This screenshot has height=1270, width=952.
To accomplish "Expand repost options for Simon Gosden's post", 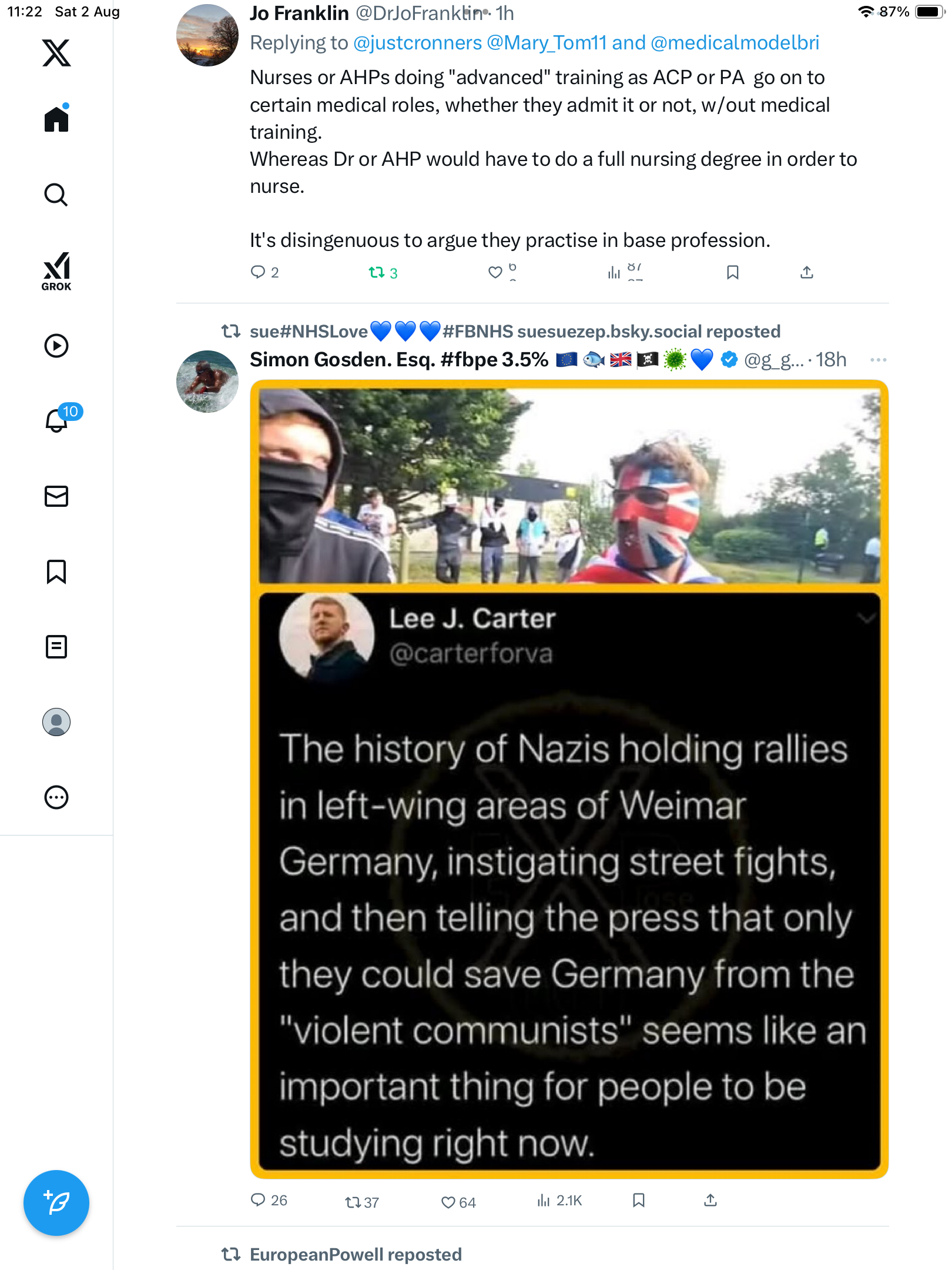I will coord(353,1202).
